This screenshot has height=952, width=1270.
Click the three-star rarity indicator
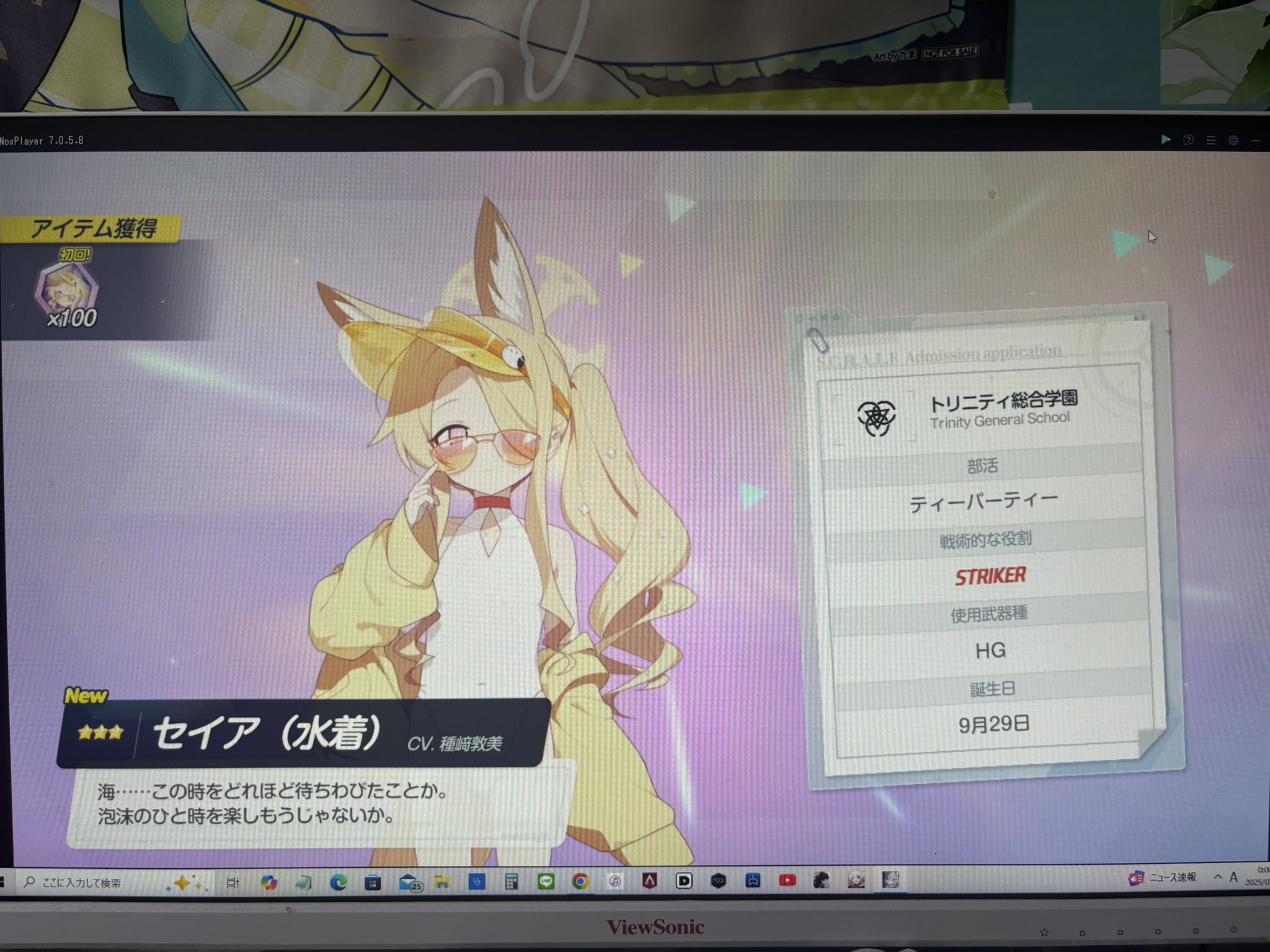[x=100, y=733]
